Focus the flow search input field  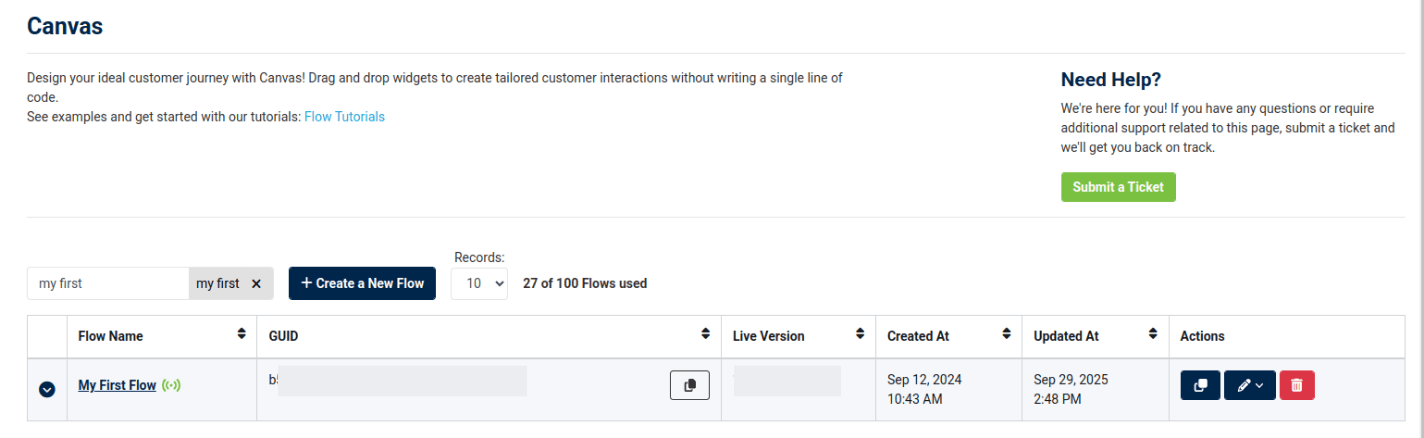(107, 283)
